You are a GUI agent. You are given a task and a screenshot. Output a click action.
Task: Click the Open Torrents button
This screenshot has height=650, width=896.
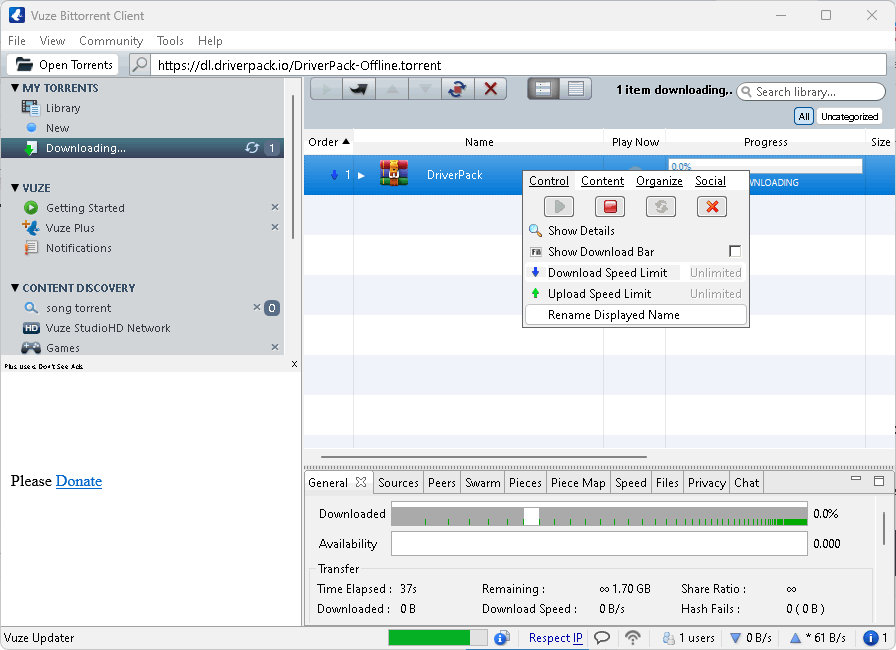pyautogui.click(x=63, y=65)
